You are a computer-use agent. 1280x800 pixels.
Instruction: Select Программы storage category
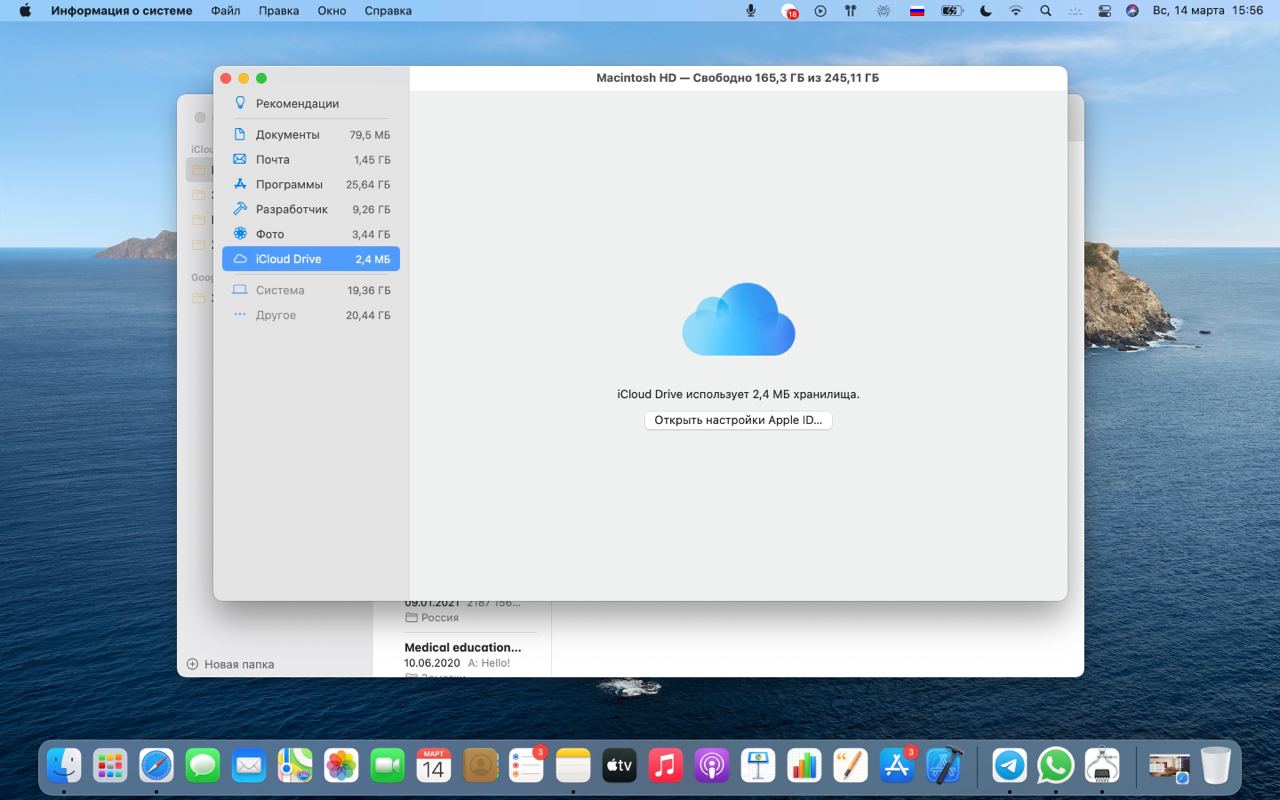[x=310, y=184]
